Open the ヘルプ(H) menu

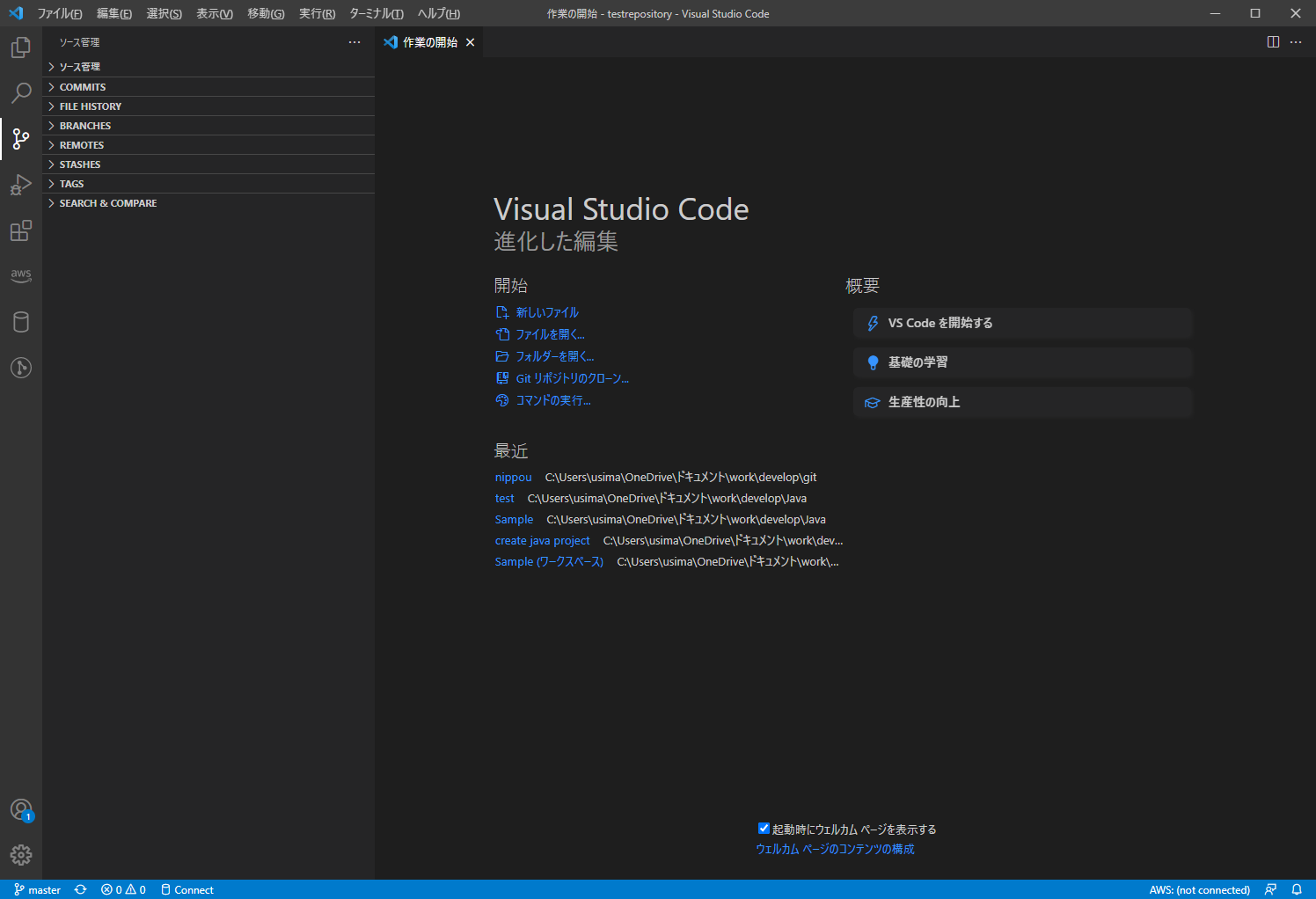coord(439,13)
